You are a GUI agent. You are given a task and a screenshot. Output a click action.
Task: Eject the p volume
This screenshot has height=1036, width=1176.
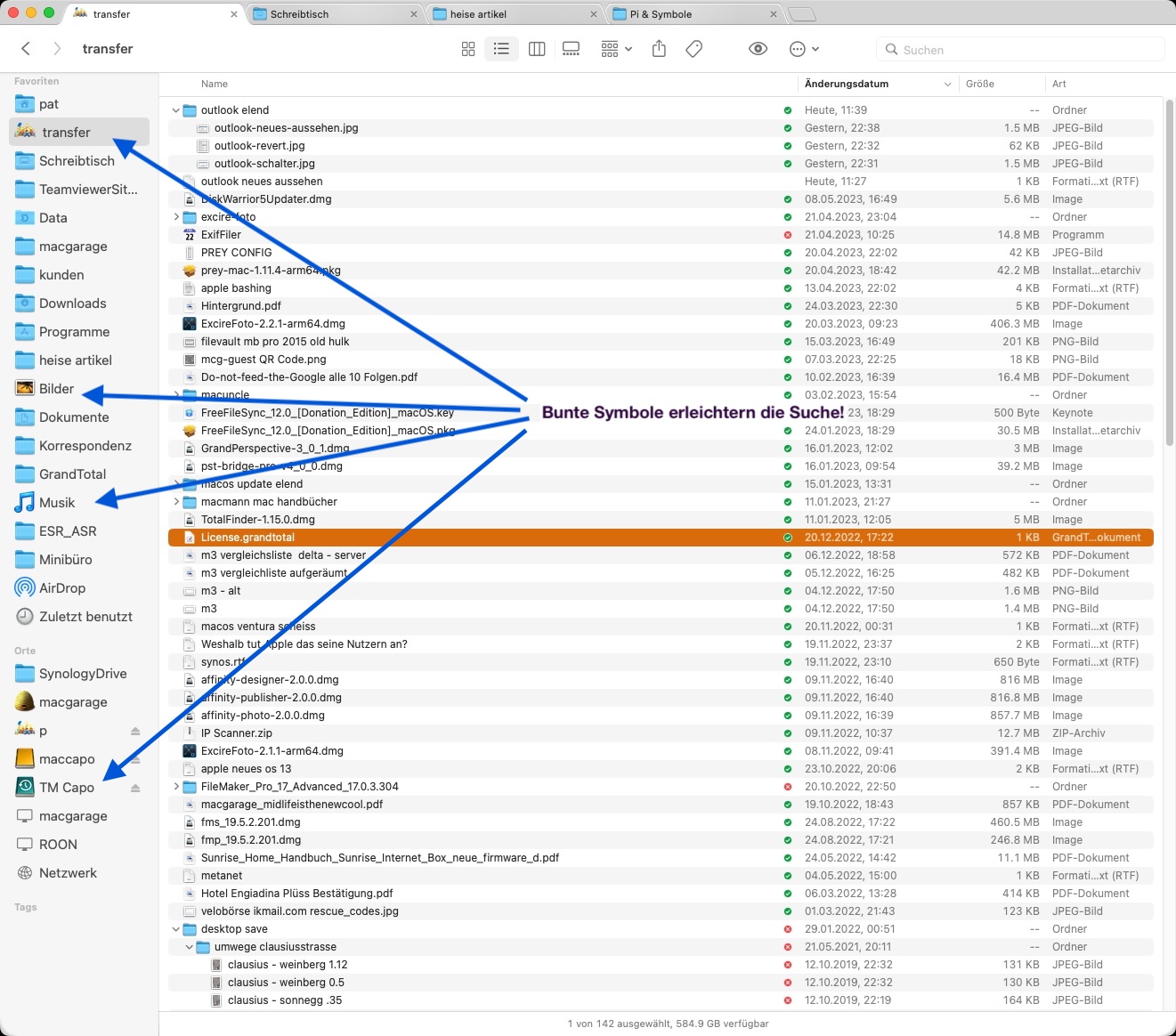pyautogui.click(x=135, y=731)
